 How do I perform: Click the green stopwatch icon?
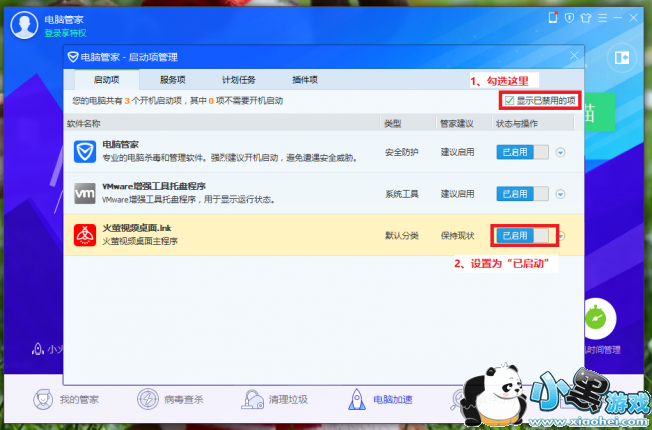coord(596,319)
